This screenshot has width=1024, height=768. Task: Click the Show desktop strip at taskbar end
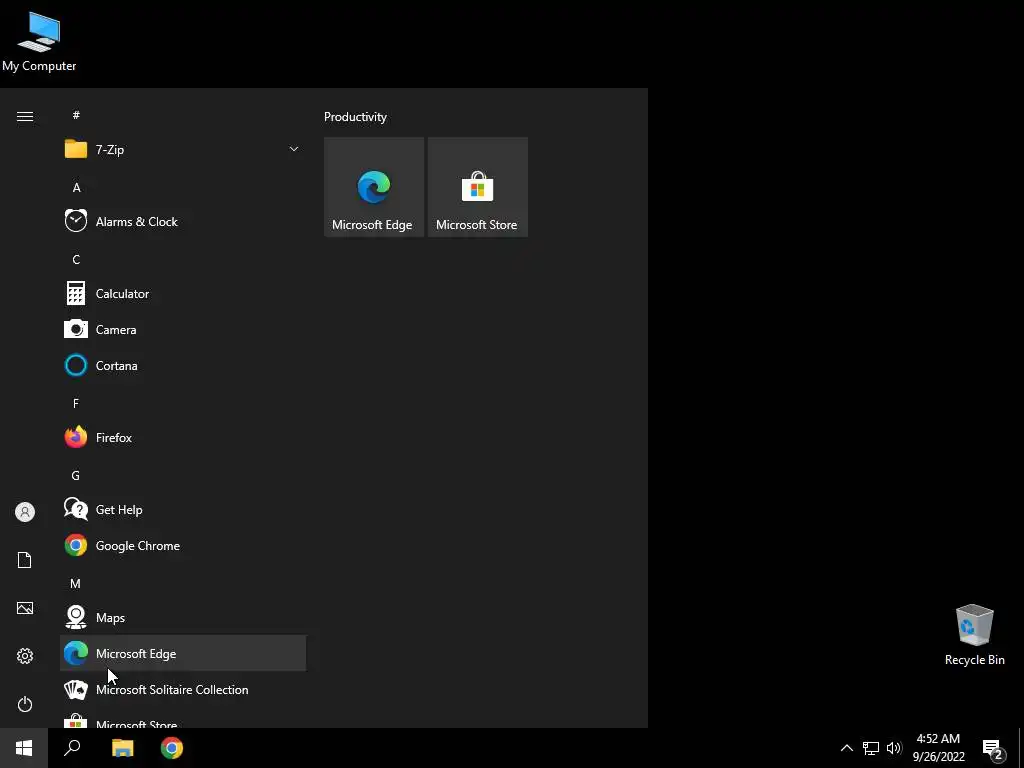tap(1021, 748)
